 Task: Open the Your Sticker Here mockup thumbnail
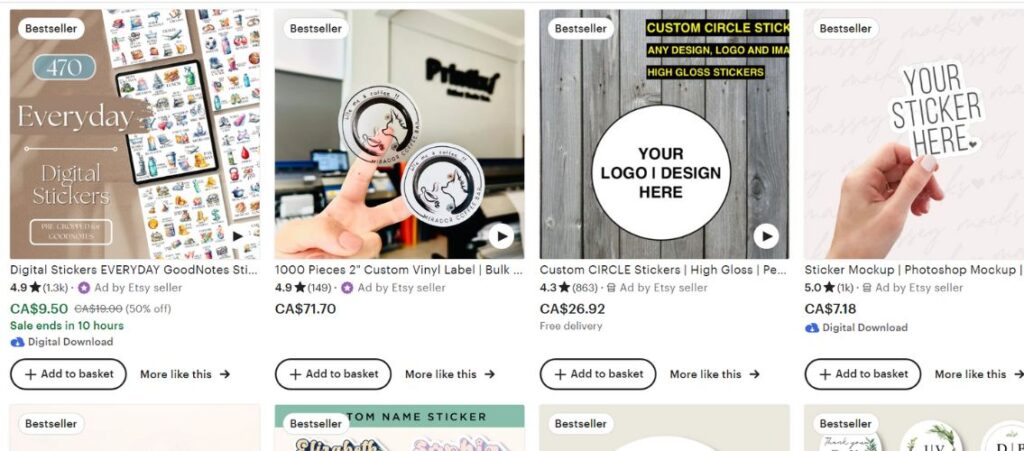point(914,134)
